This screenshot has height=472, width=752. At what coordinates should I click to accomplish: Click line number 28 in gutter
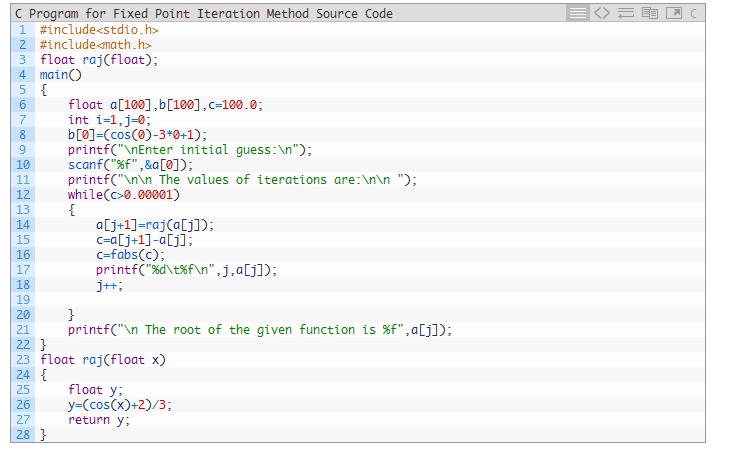click(x=22, y=435)
